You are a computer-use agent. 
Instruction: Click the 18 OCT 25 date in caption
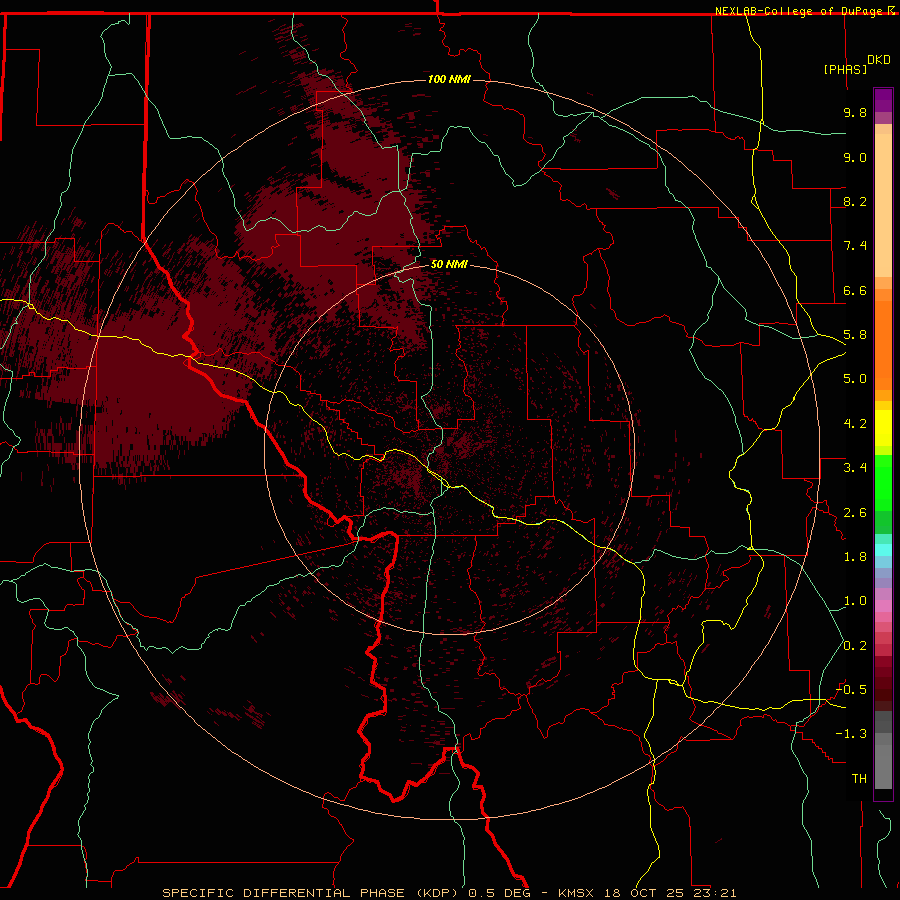[x=645, y=893]
